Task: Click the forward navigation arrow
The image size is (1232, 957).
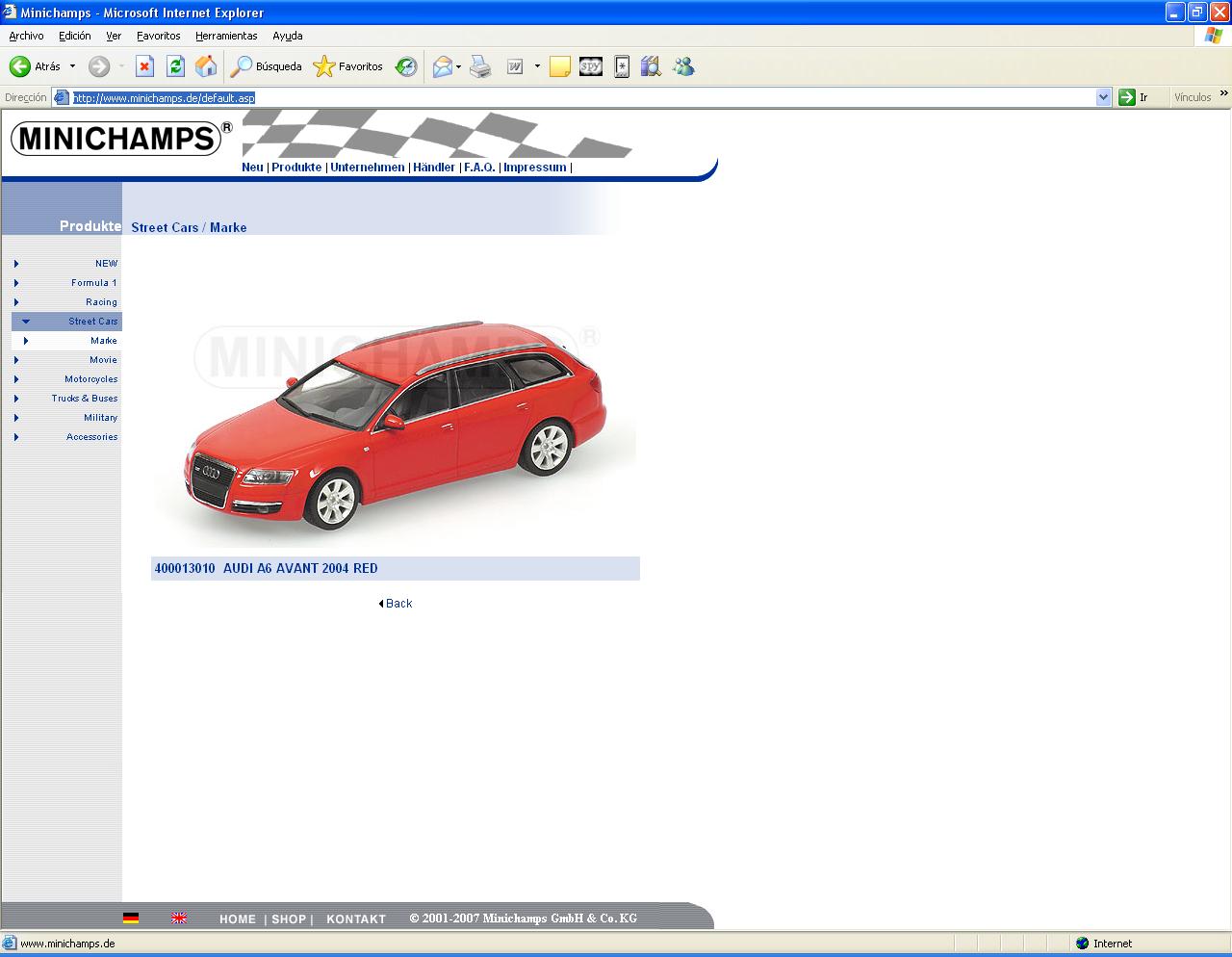Action: pos(99,66)
